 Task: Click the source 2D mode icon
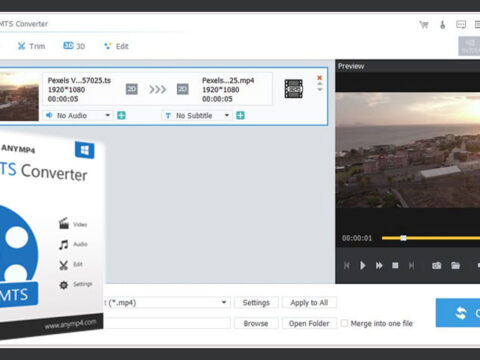(x=132, y=89)
